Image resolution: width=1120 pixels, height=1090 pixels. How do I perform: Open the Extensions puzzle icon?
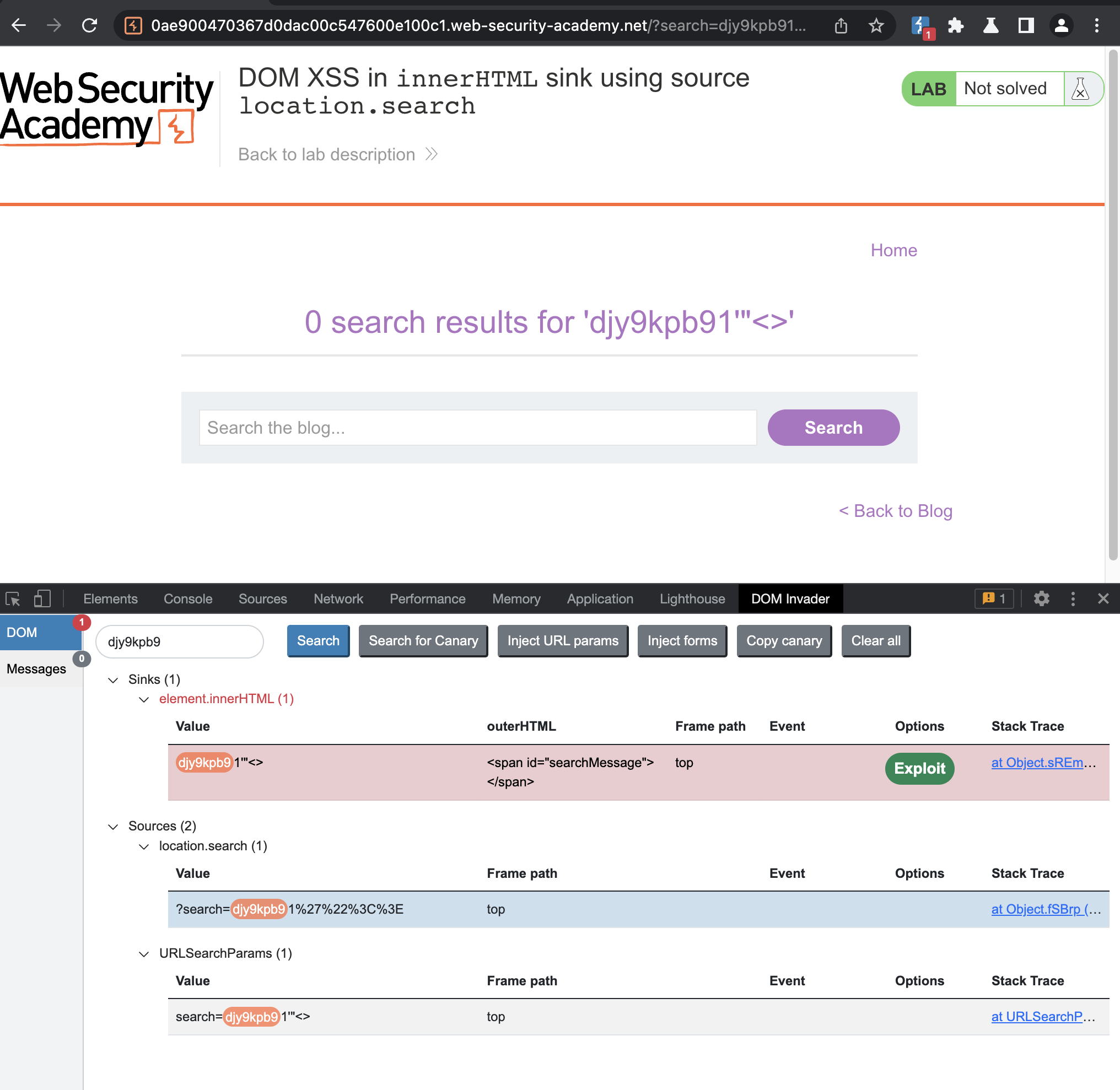coord(956,26)
